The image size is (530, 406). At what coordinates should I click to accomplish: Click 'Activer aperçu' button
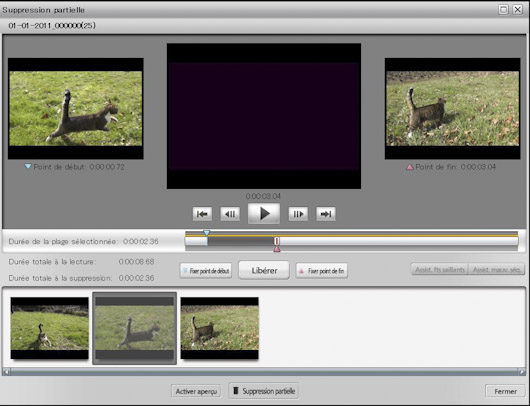(196, 391)
